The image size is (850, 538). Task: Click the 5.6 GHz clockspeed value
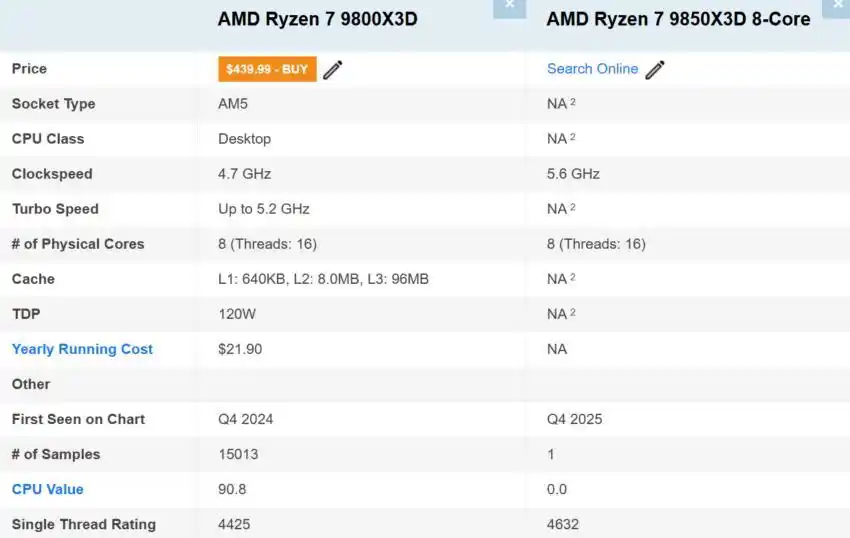pyautogui.click(x=574, y=174)
